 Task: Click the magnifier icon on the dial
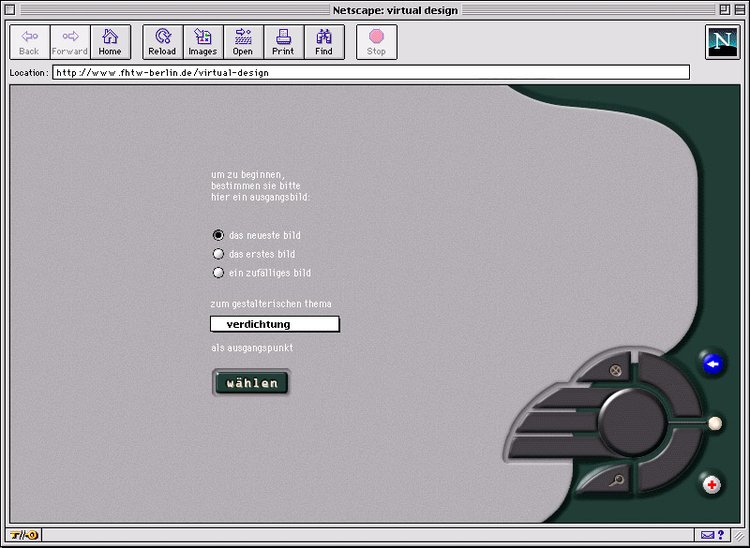[x=616, y=480]
